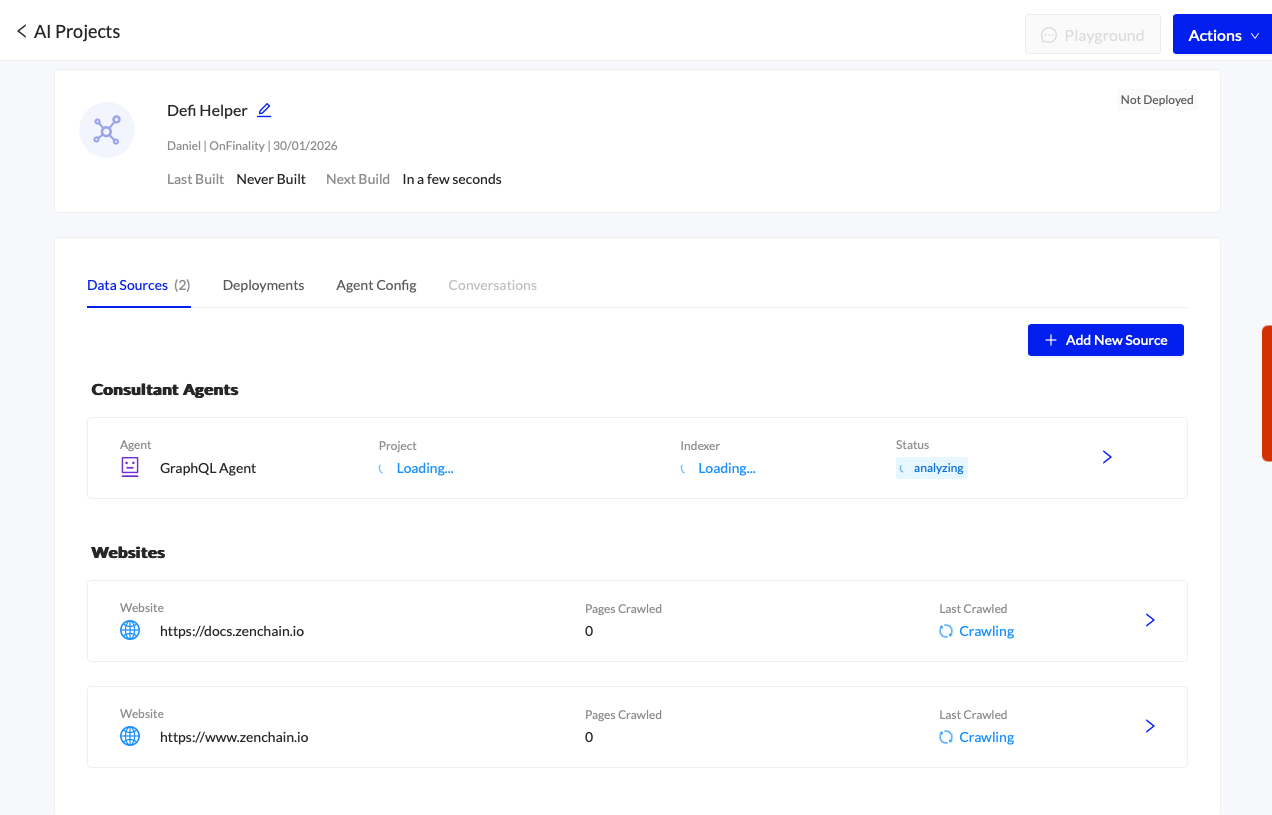
Task: Click the Add New Source button
Action: (x=1105, y=340)
